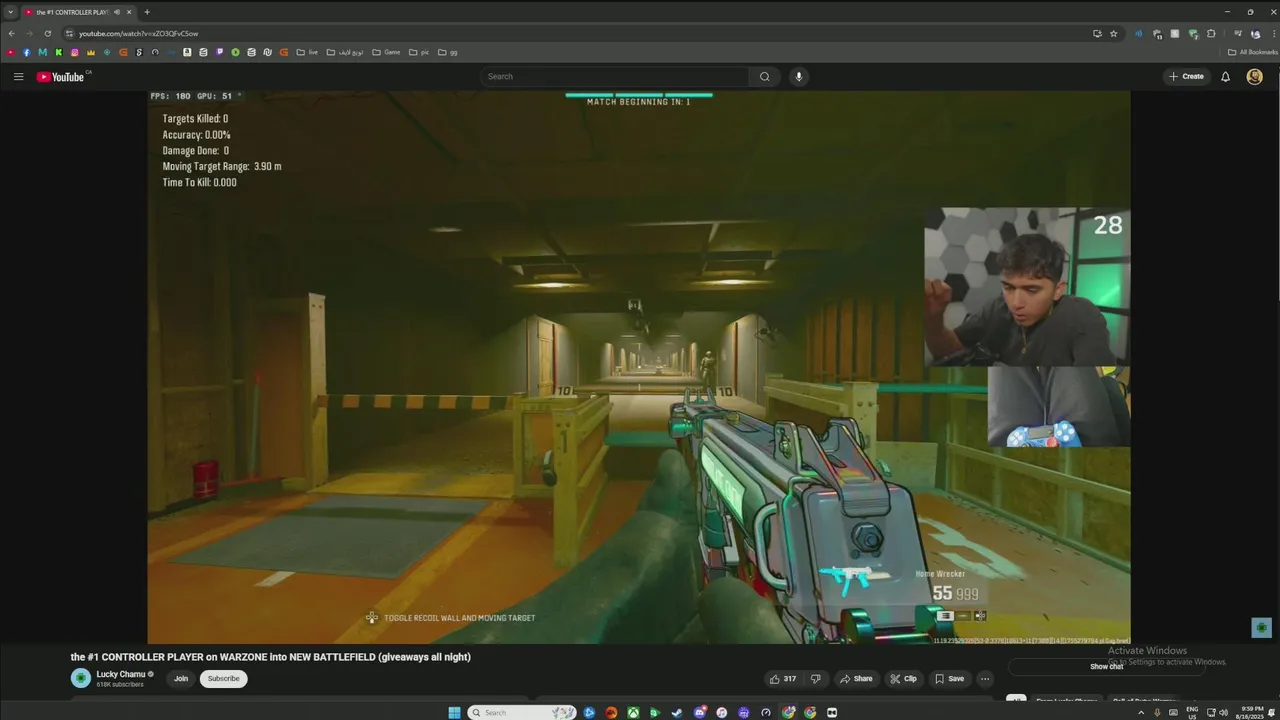Open the Windows Start menu
Screen dimensions: 1280x720
(454, 712)
